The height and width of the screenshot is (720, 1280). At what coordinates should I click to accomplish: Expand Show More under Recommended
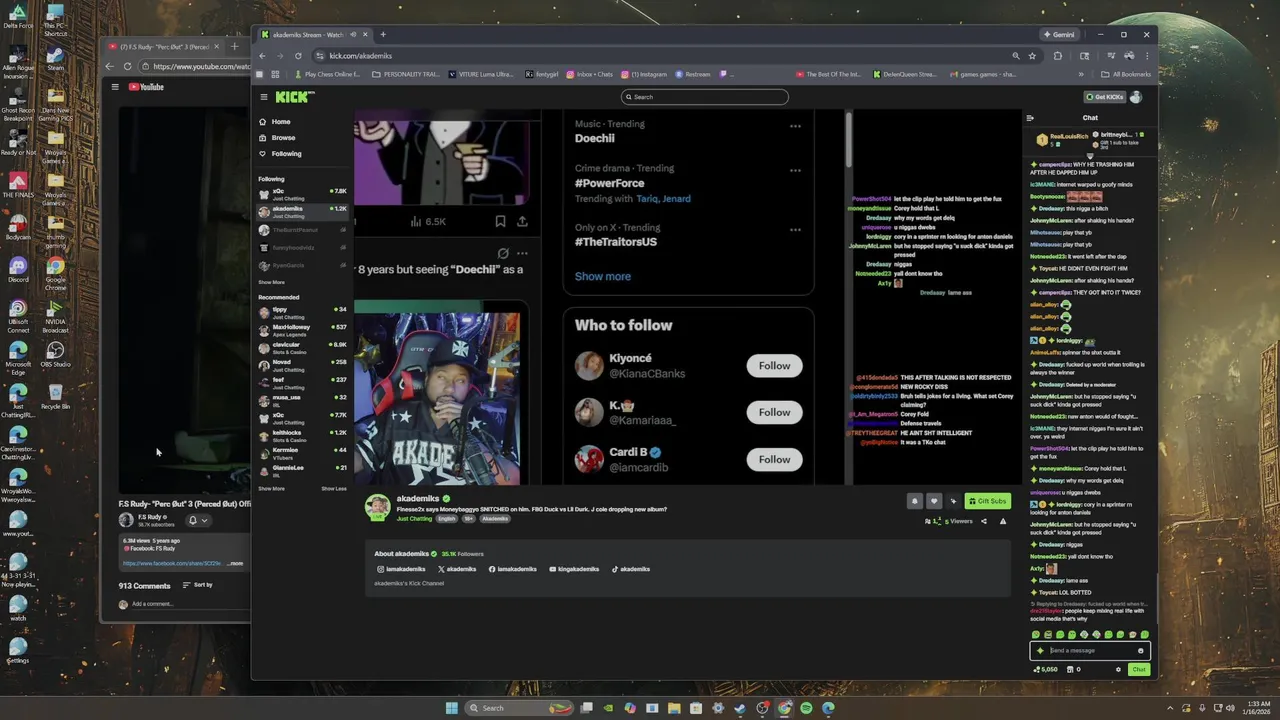pos(271,489)
